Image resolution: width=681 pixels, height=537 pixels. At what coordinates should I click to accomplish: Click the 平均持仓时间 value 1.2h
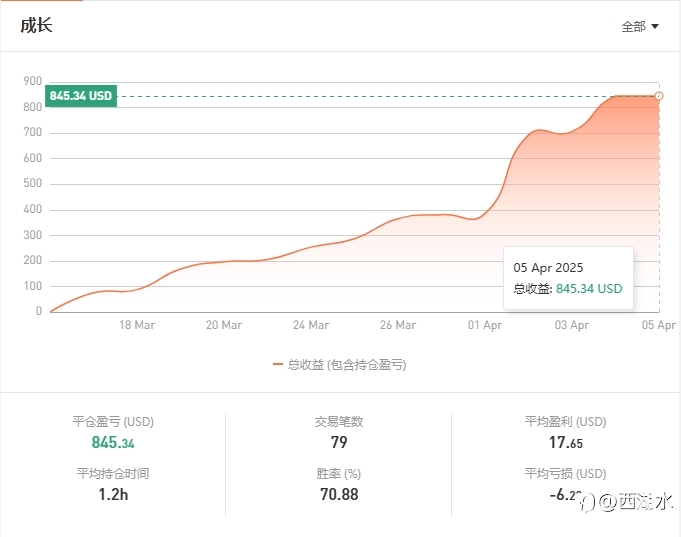click(x=113, y=494)
